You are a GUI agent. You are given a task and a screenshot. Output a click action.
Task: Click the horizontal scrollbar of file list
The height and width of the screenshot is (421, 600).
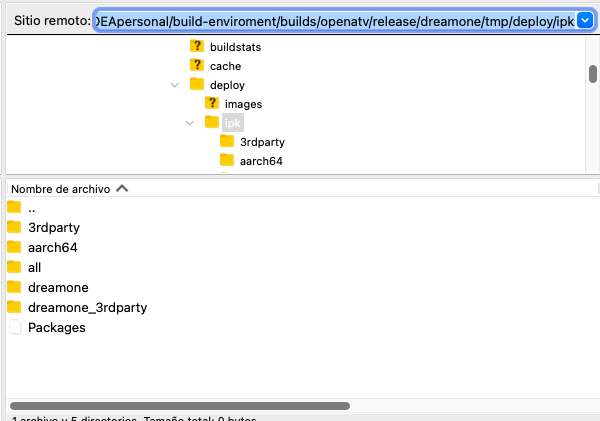180,406
